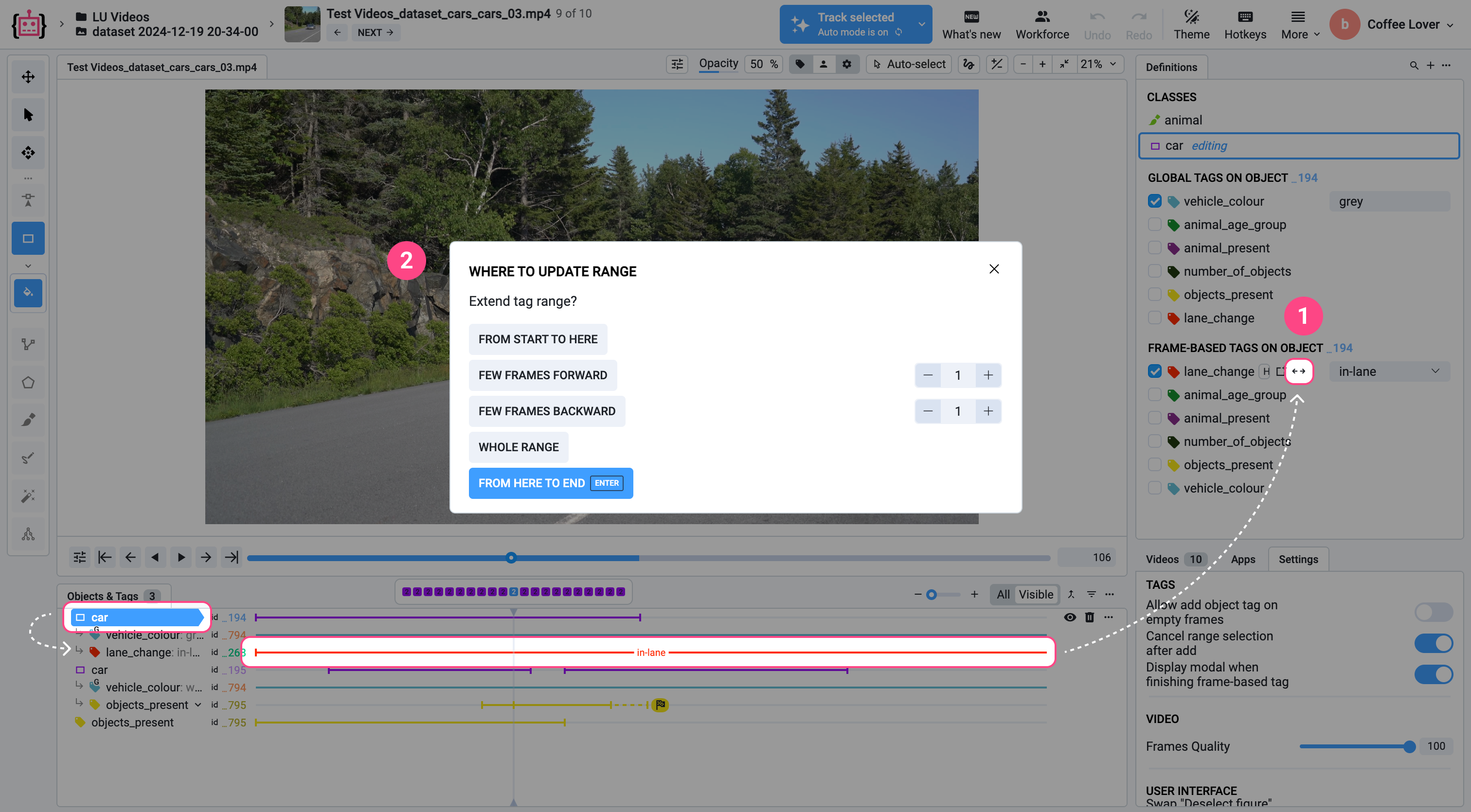
Task: Click the play button on the timeline
Action: [181, 558]
